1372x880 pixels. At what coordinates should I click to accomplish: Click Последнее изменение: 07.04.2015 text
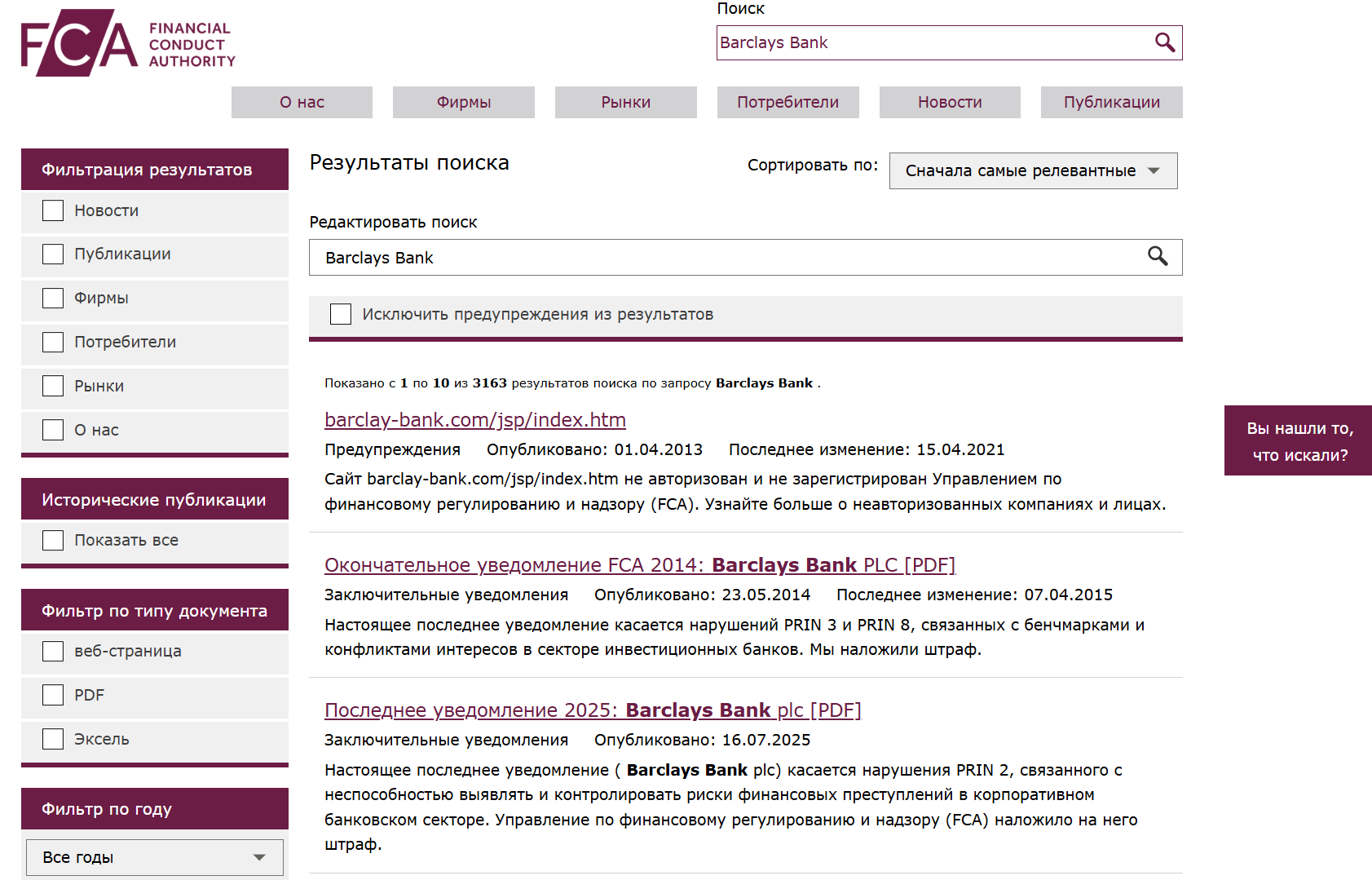point(974,595)
